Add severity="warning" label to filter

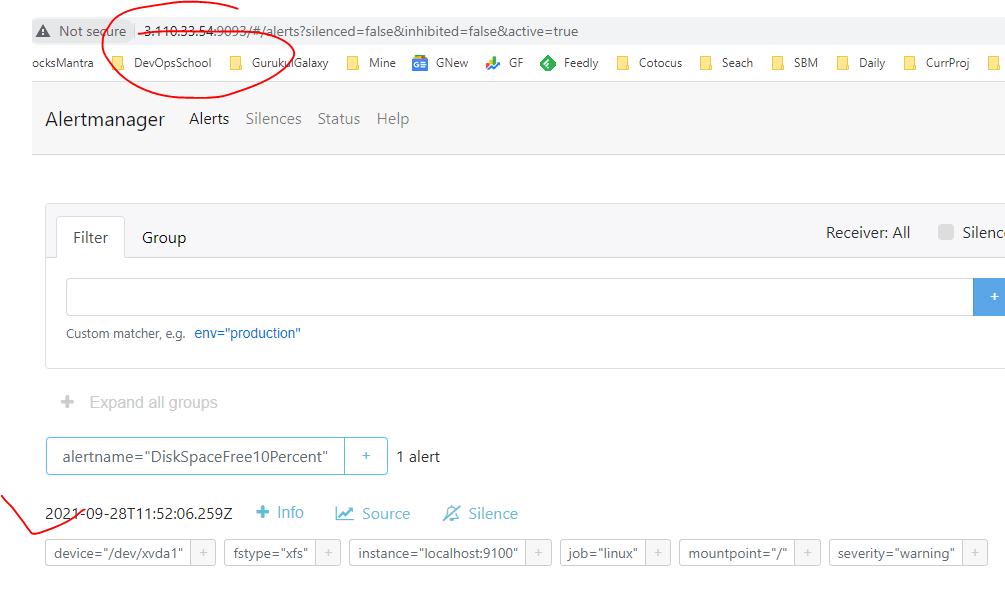pos(975,553)
